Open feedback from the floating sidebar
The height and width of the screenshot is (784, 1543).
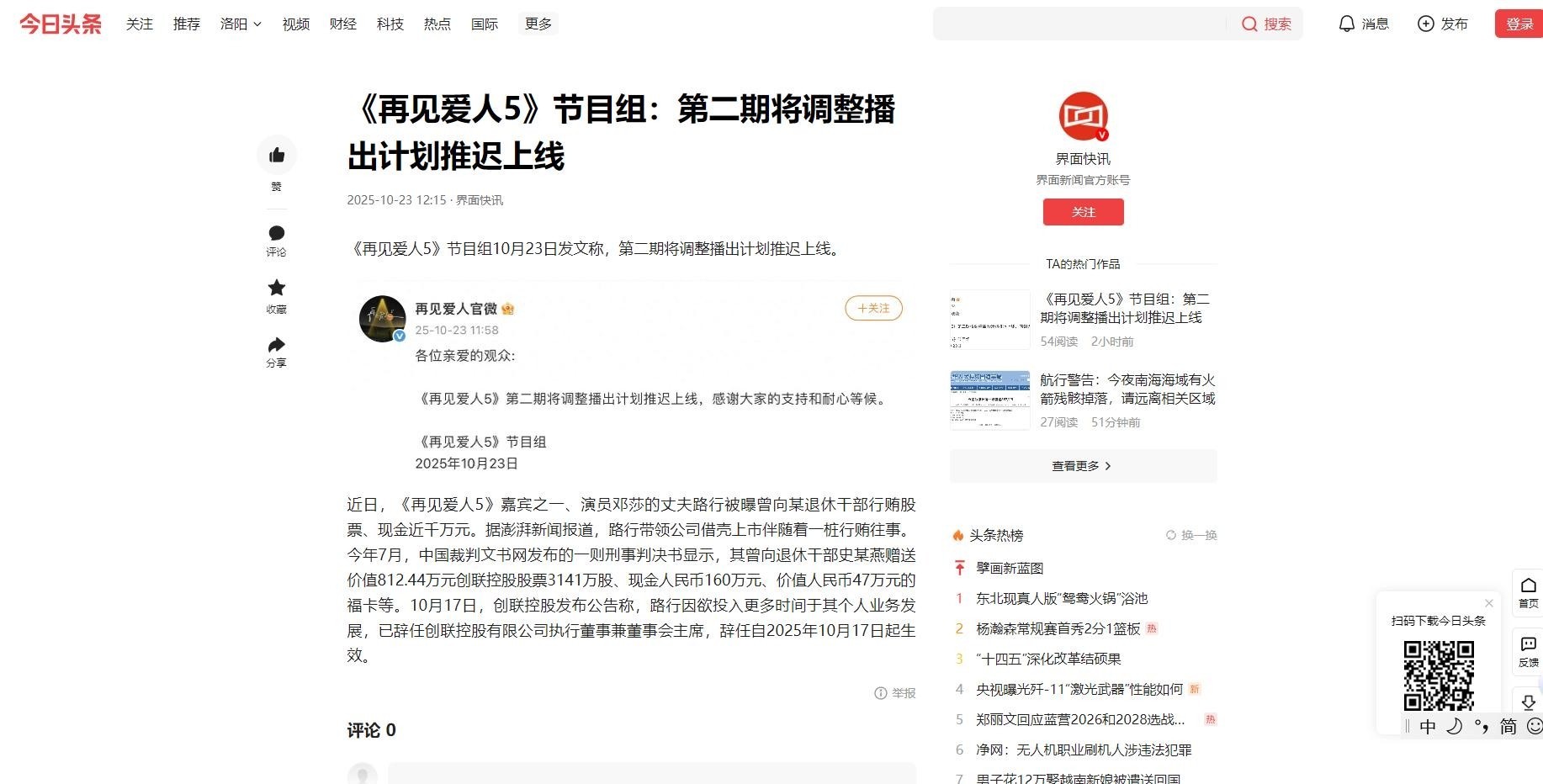(x=1529, y=645)
